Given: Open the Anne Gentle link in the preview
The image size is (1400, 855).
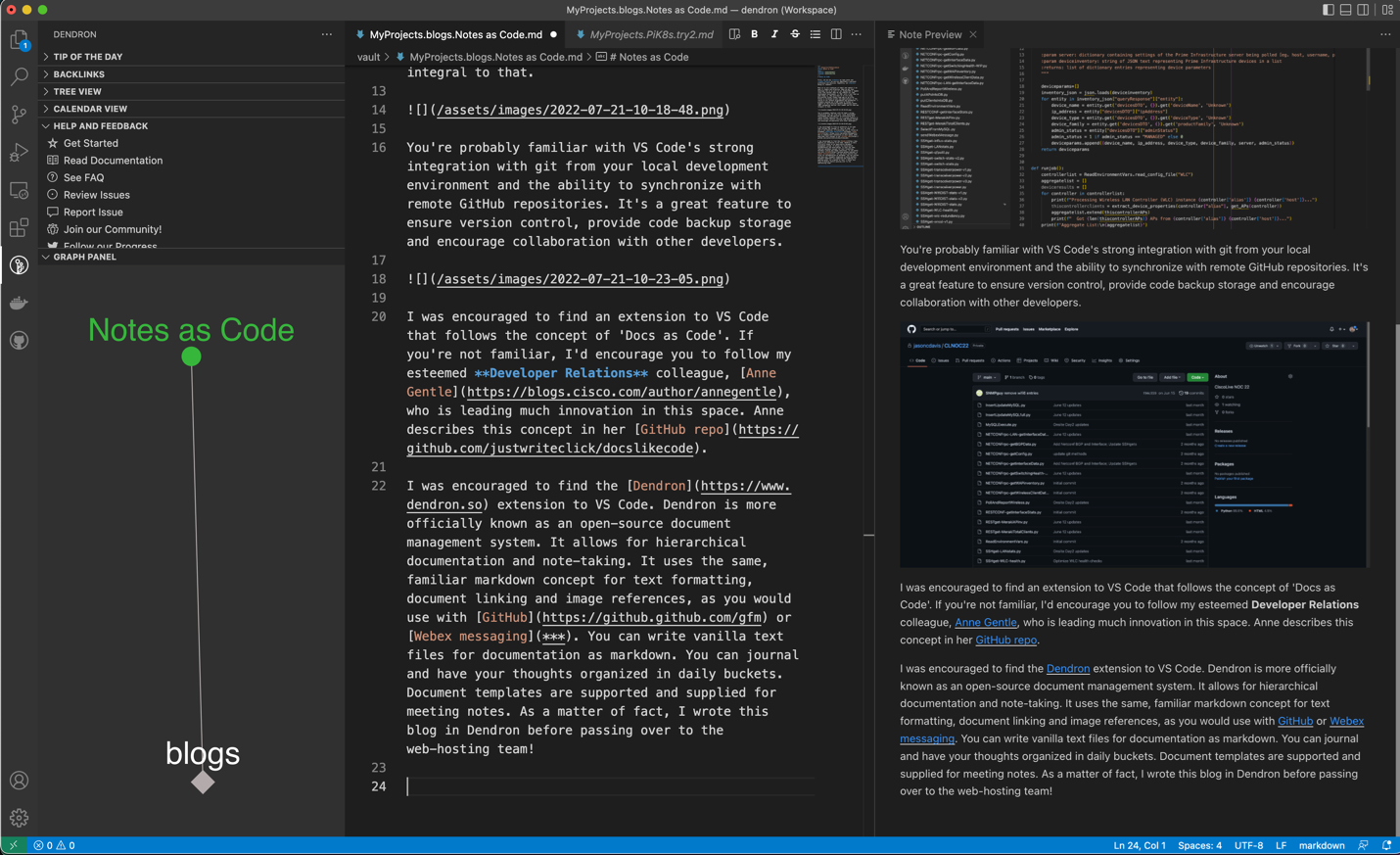Looking at the screenshot, I should point(986,622).
